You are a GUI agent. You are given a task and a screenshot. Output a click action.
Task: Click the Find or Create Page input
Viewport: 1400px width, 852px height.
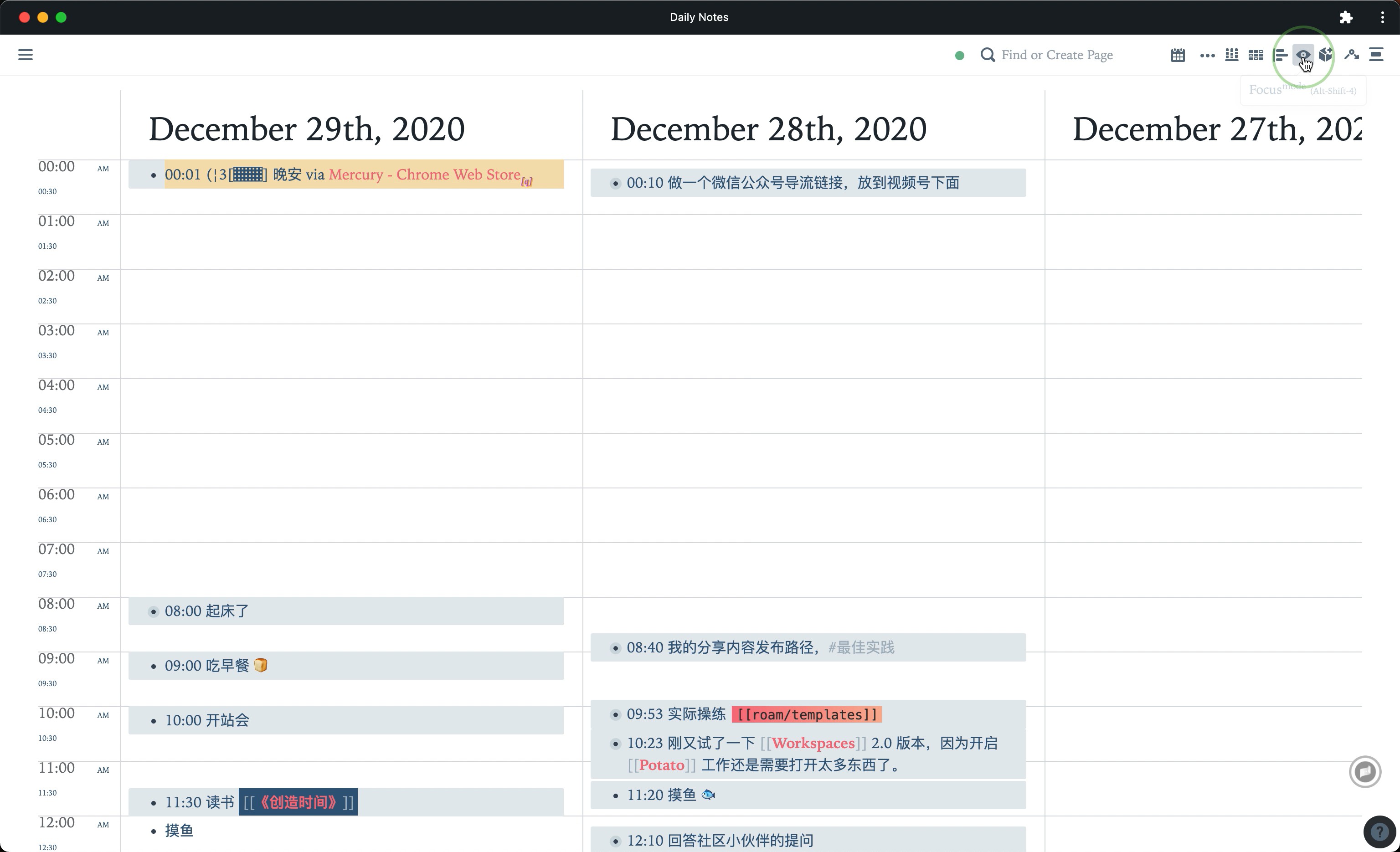[x=1057, y=55]
